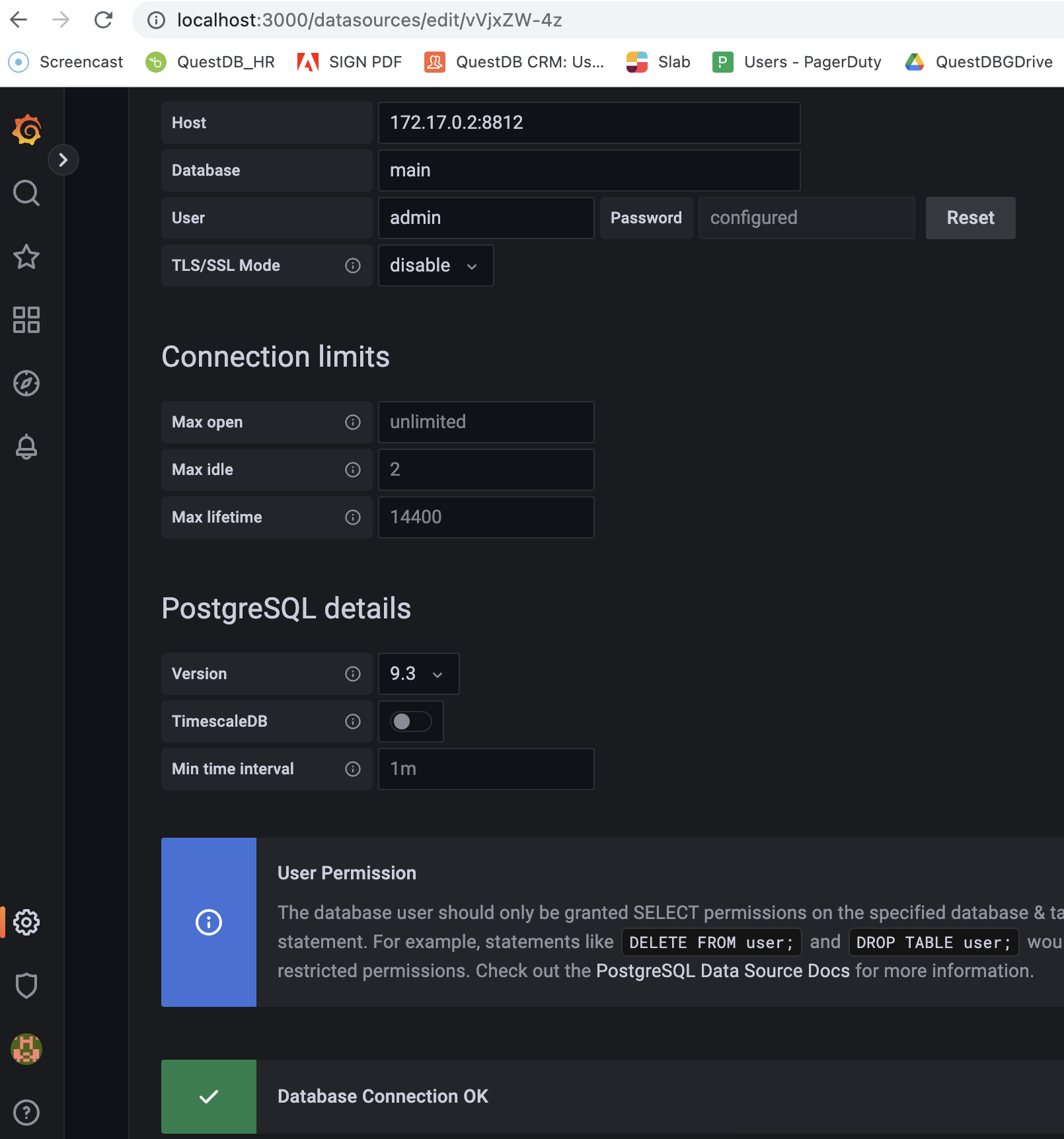Open Starred dashboards via the star icon
This screenshot has height=1139, width=1064.
[x=26, y=257]
